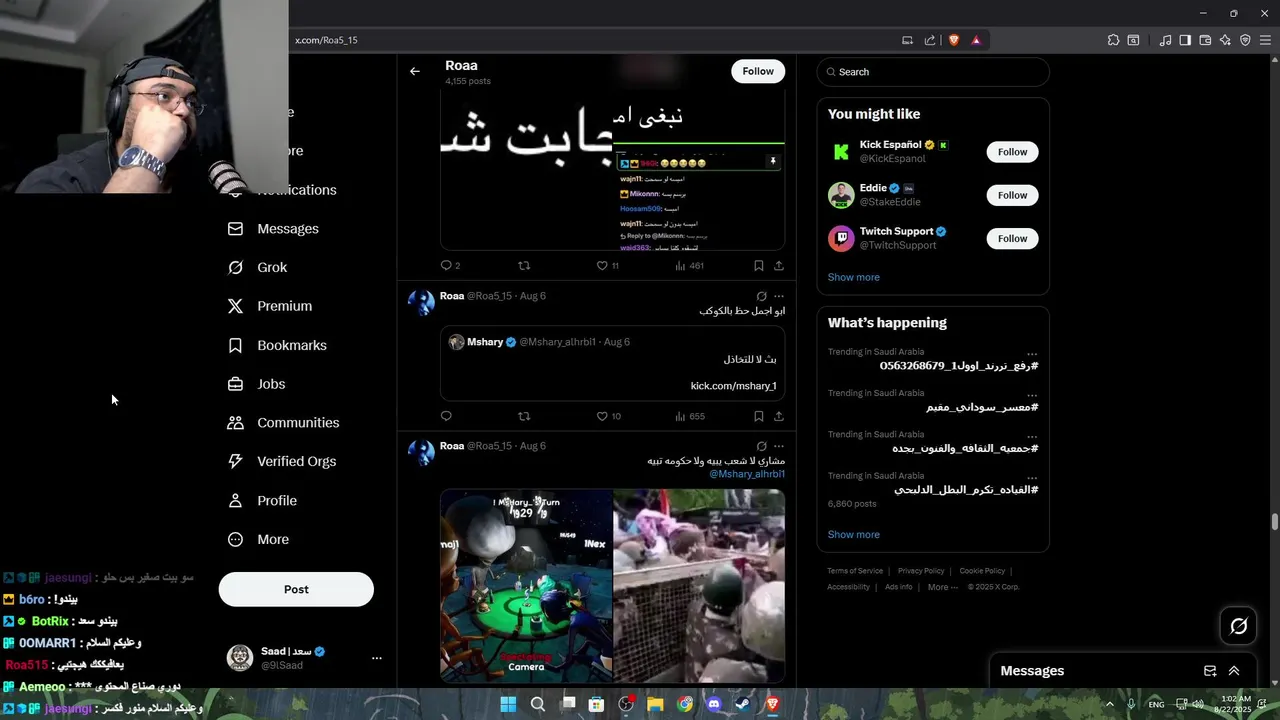Repost the post with 461 views
Viewport: 1280px width, 720px height.
click(524, 265)
